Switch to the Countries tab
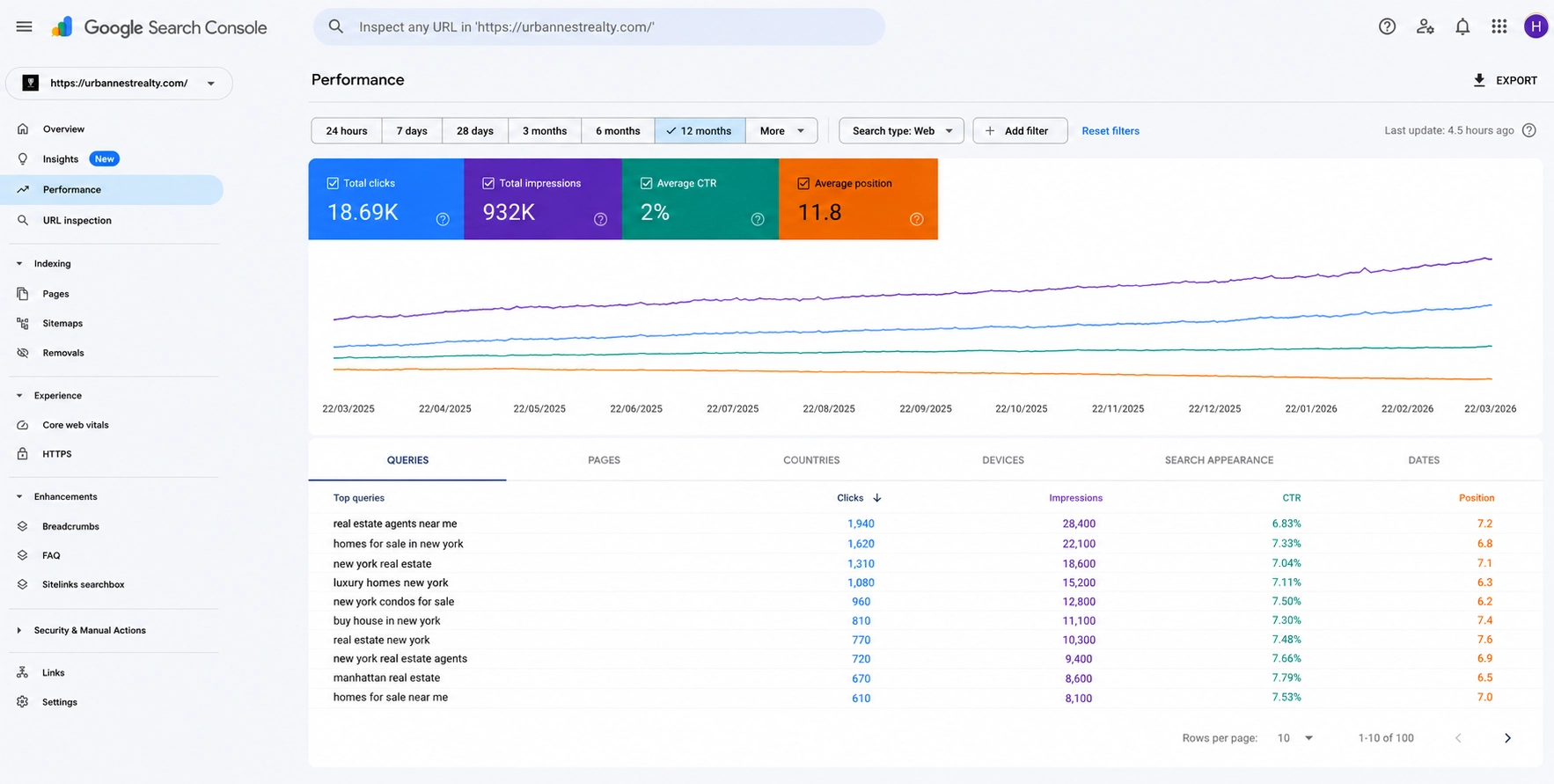This screenshot has height=784, width=1554. 811,460
